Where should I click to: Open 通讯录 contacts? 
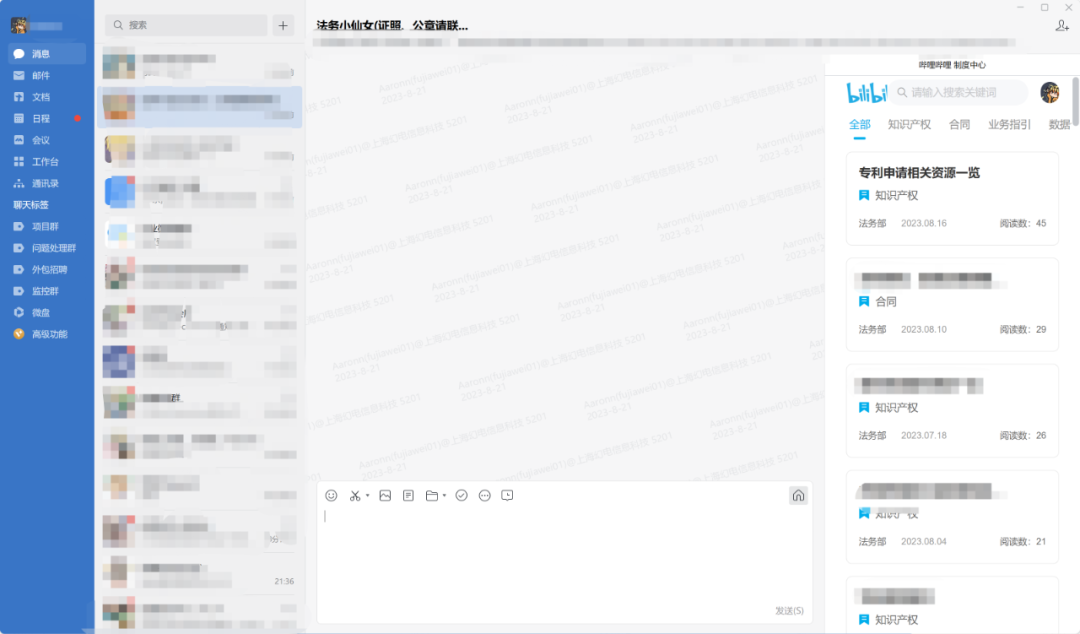point(47,183)
